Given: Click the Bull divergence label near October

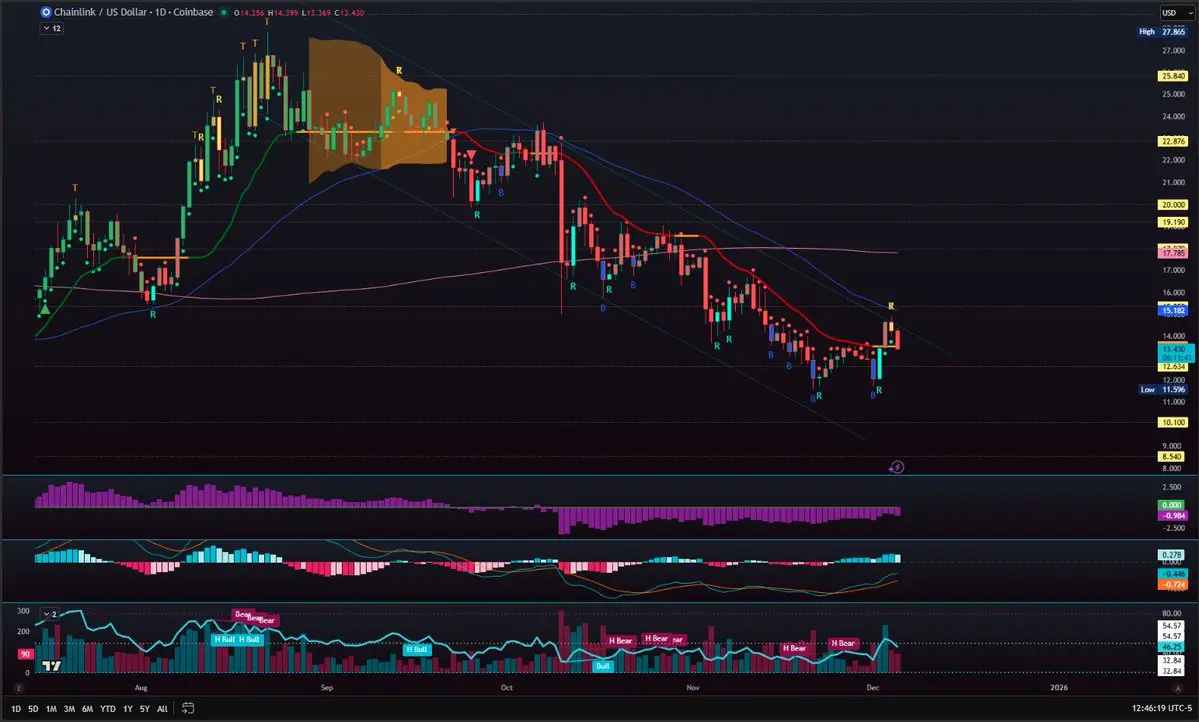Looking at the screenshot, I should click(x=603, y=666).
